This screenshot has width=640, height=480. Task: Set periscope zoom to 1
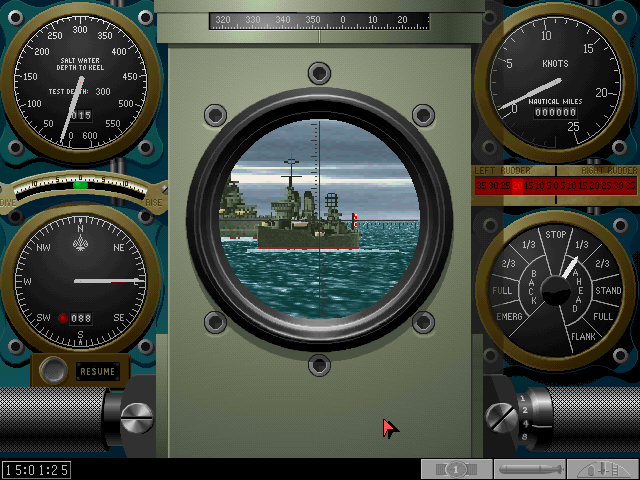[x=522, y=398]
